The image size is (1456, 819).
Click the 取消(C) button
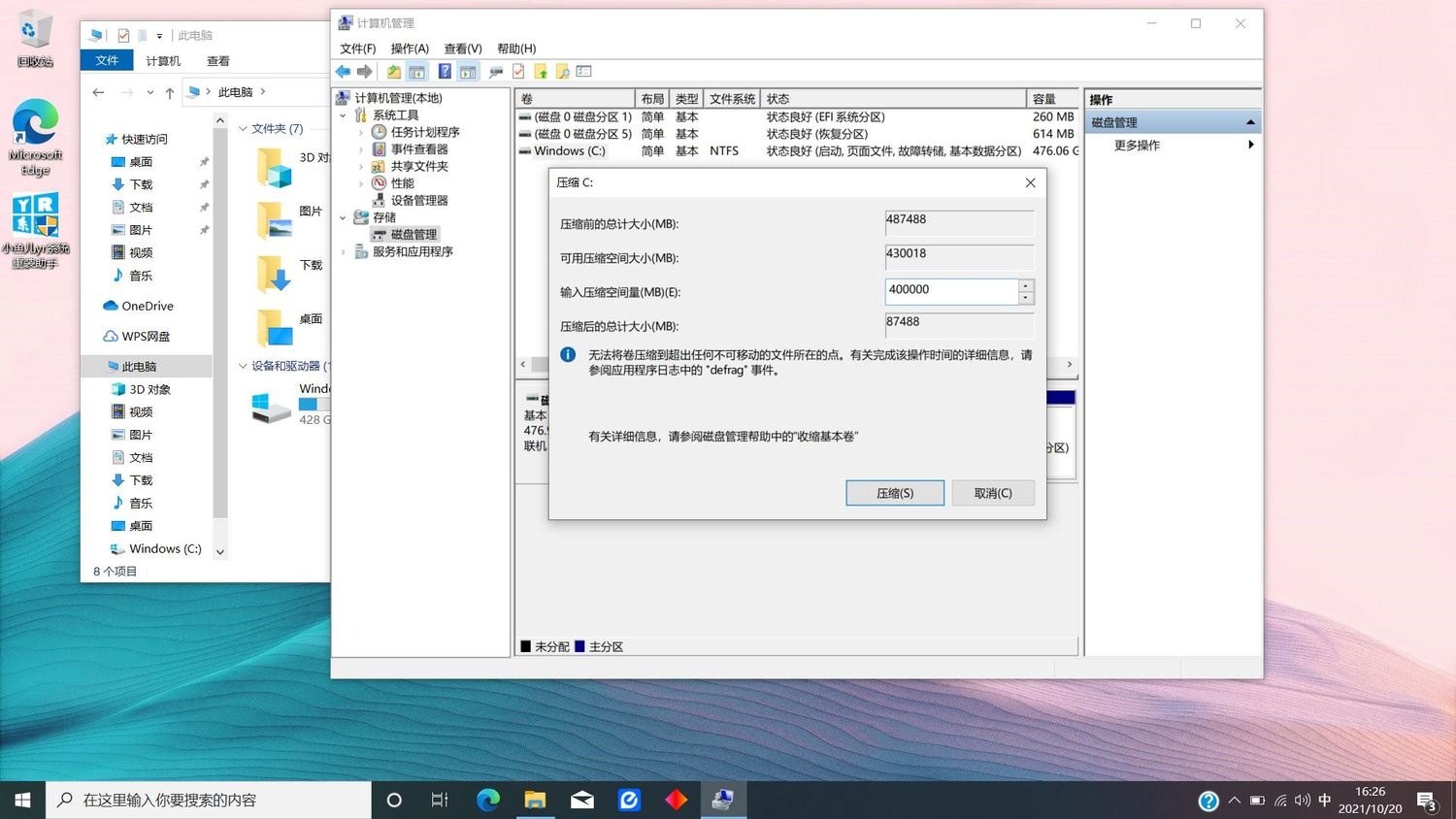coord(992,493)
